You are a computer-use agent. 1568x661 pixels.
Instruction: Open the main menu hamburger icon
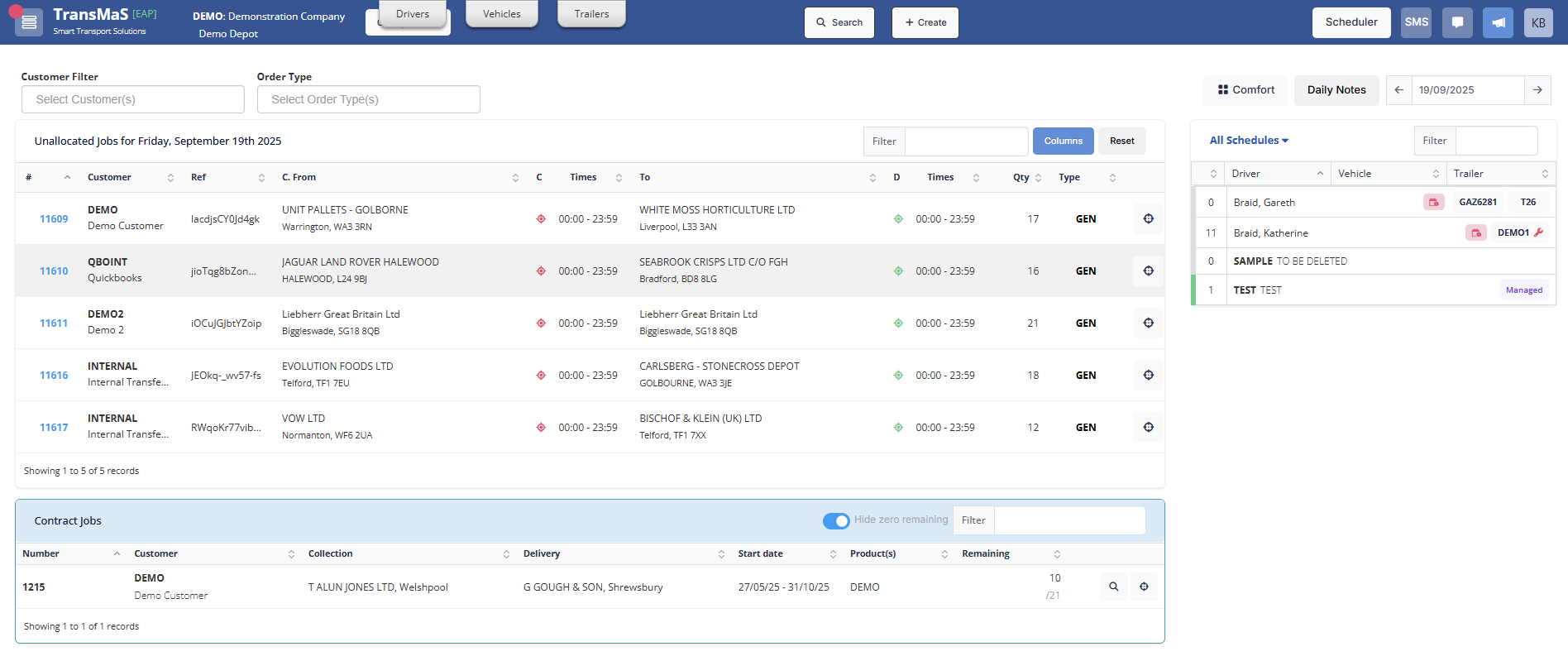(x=29, y=22)
